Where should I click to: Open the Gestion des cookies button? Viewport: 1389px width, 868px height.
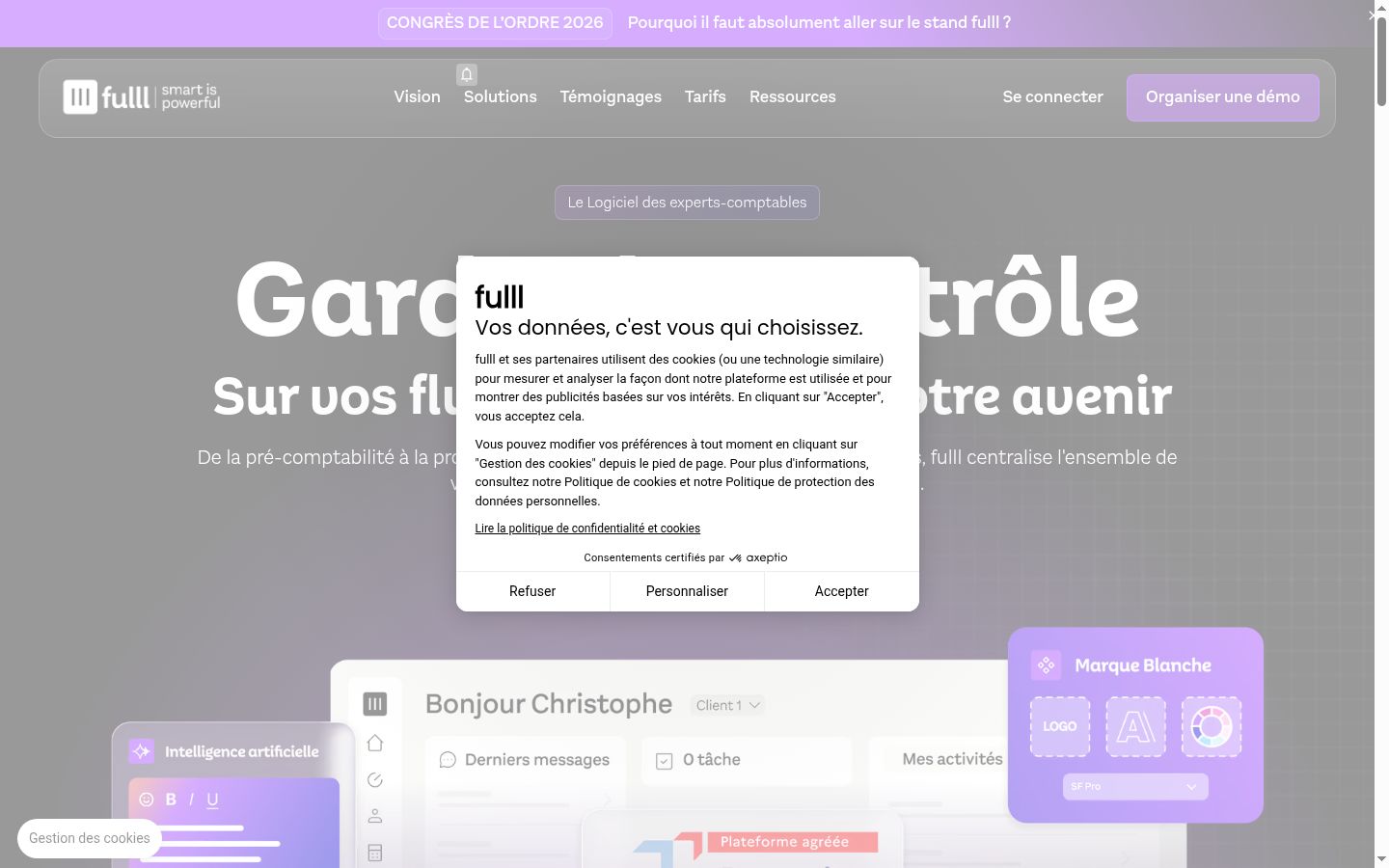pyautogui.click(x=90, y=838)
